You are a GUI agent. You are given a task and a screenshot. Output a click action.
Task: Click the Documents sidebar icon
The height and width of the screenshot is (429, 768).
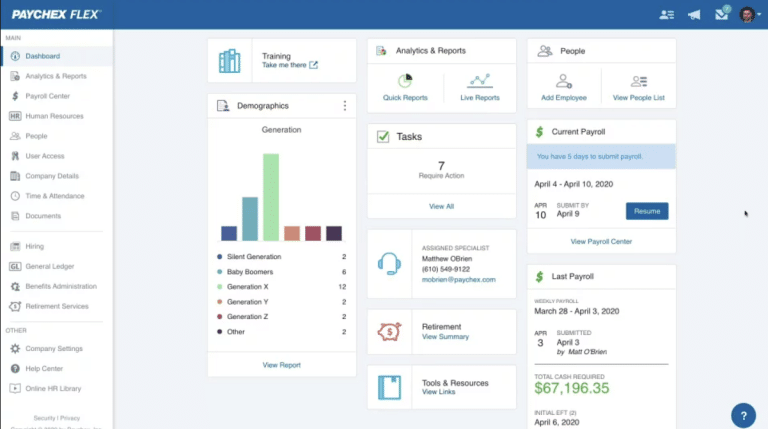tap(15, 216)
